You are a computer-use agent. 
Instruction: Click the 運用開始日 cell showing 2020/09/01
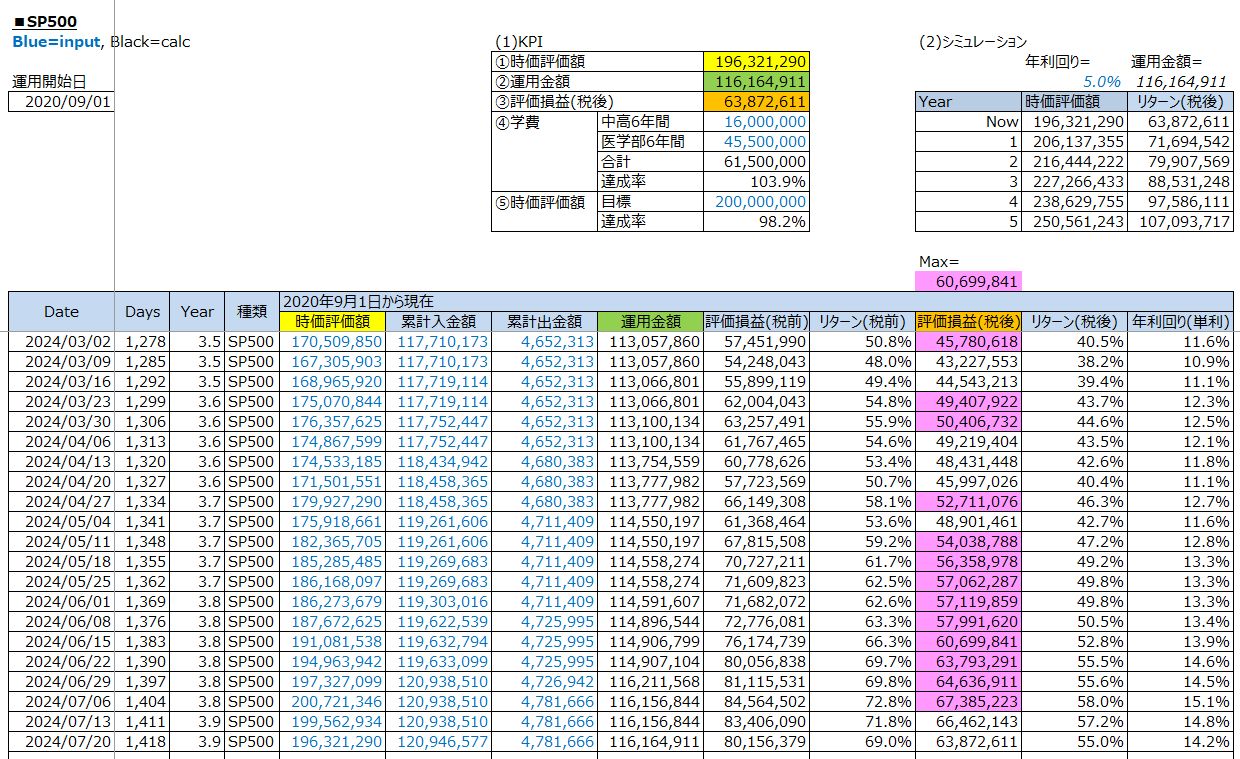(61, 101)
